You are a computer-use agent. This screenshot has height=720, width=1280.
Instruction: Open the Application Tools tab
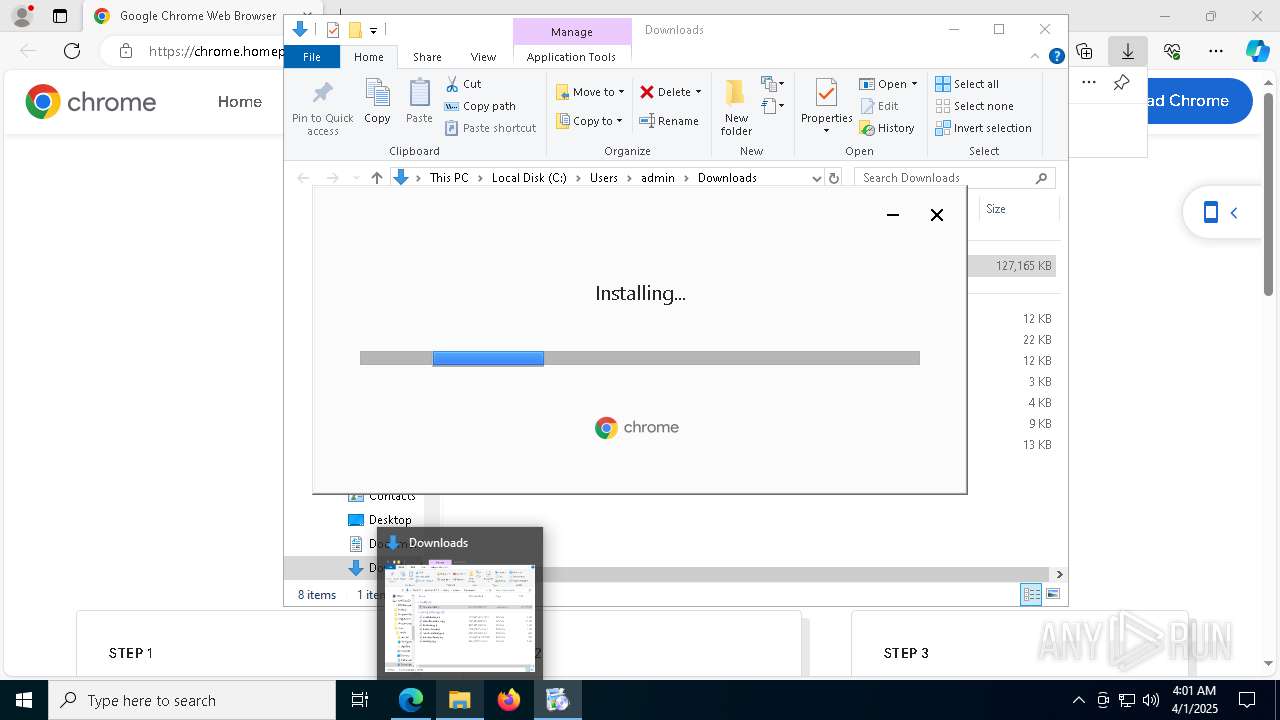571,57
